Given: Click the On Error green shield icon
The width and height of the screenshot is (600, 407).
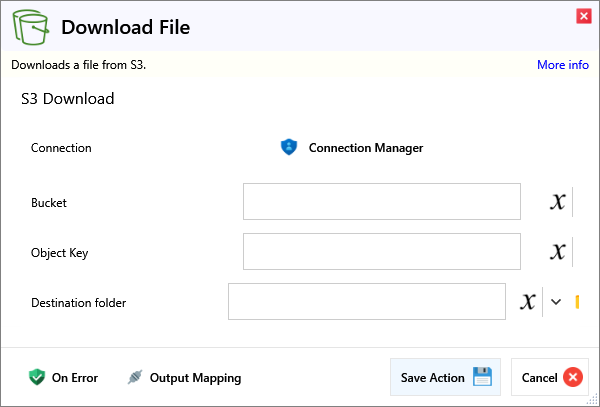Looking at the screenshot, I should pos(37,378).
